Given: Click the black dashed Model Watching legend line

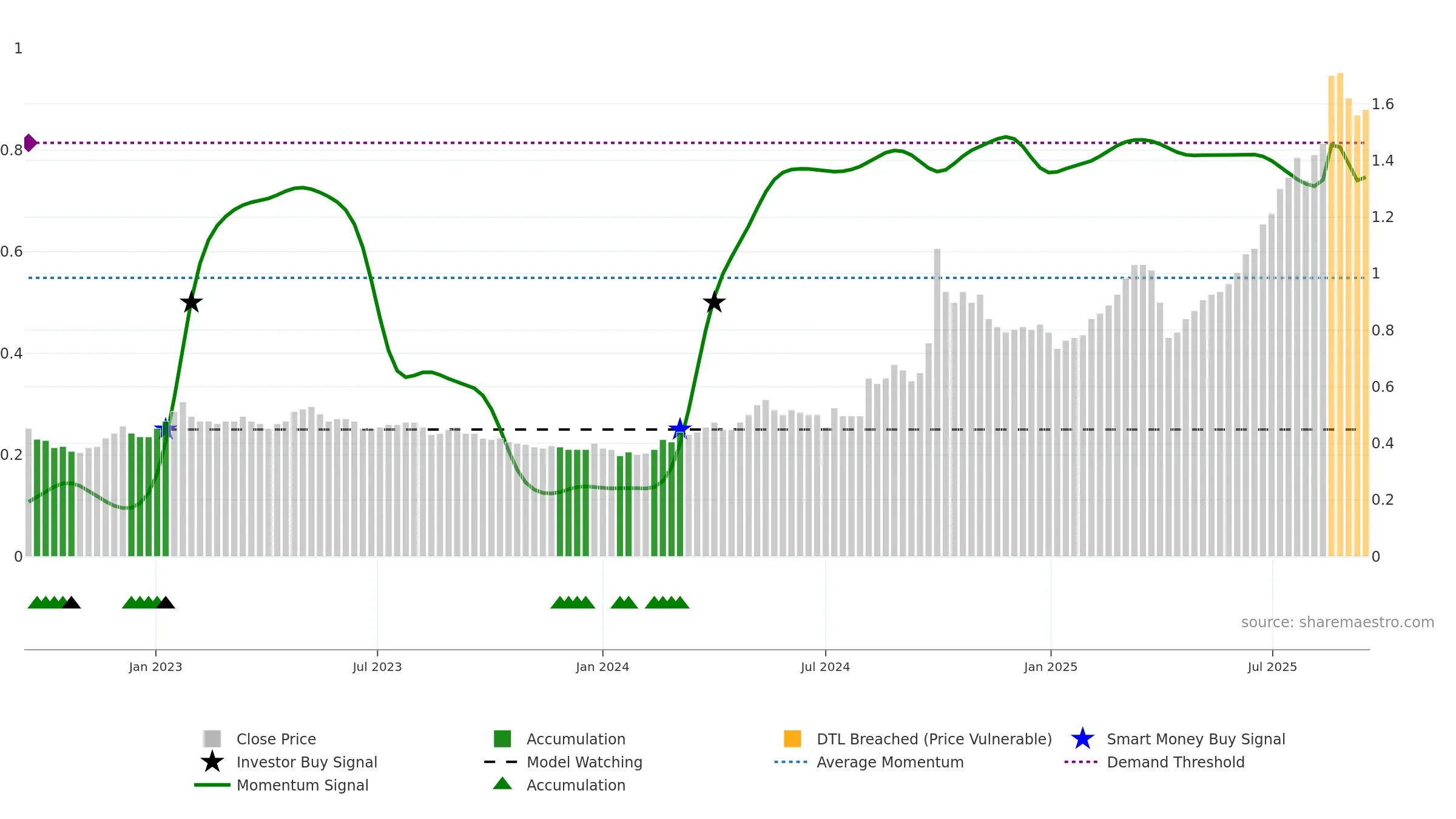Looking at the screenshot, I should point(501,762).
